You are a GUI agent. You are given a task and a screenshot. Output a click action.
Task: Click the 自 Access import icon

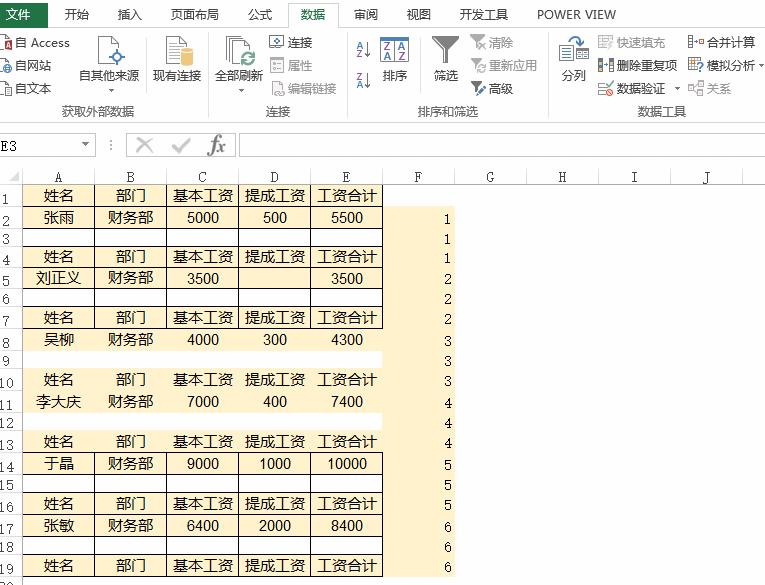pyautogui.click(x=7, y=43)
